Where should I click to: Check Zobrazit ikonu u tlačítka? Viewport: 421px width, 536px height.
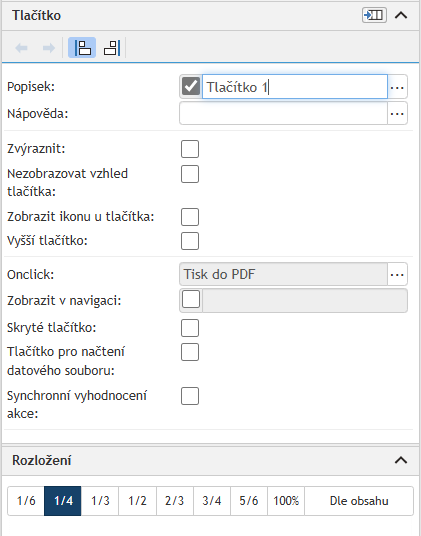click(190, 217)
